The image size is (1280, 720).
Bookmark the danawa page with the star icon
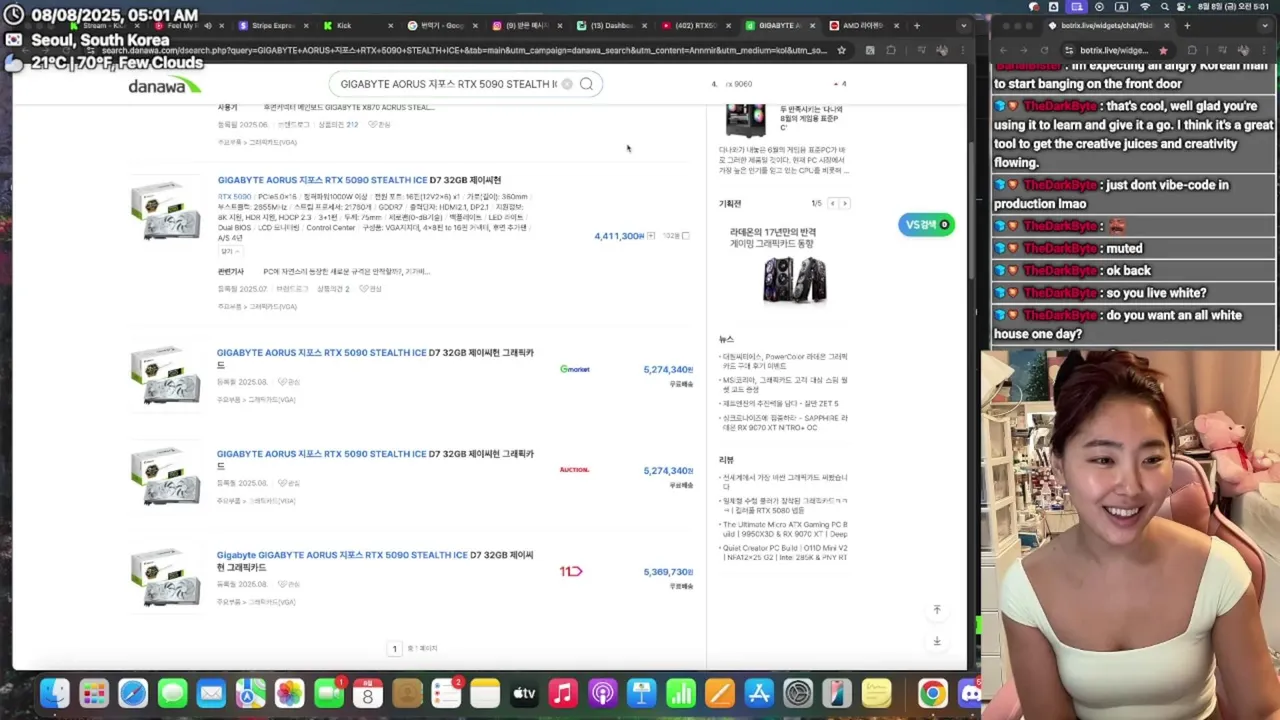tap(841, 50)
